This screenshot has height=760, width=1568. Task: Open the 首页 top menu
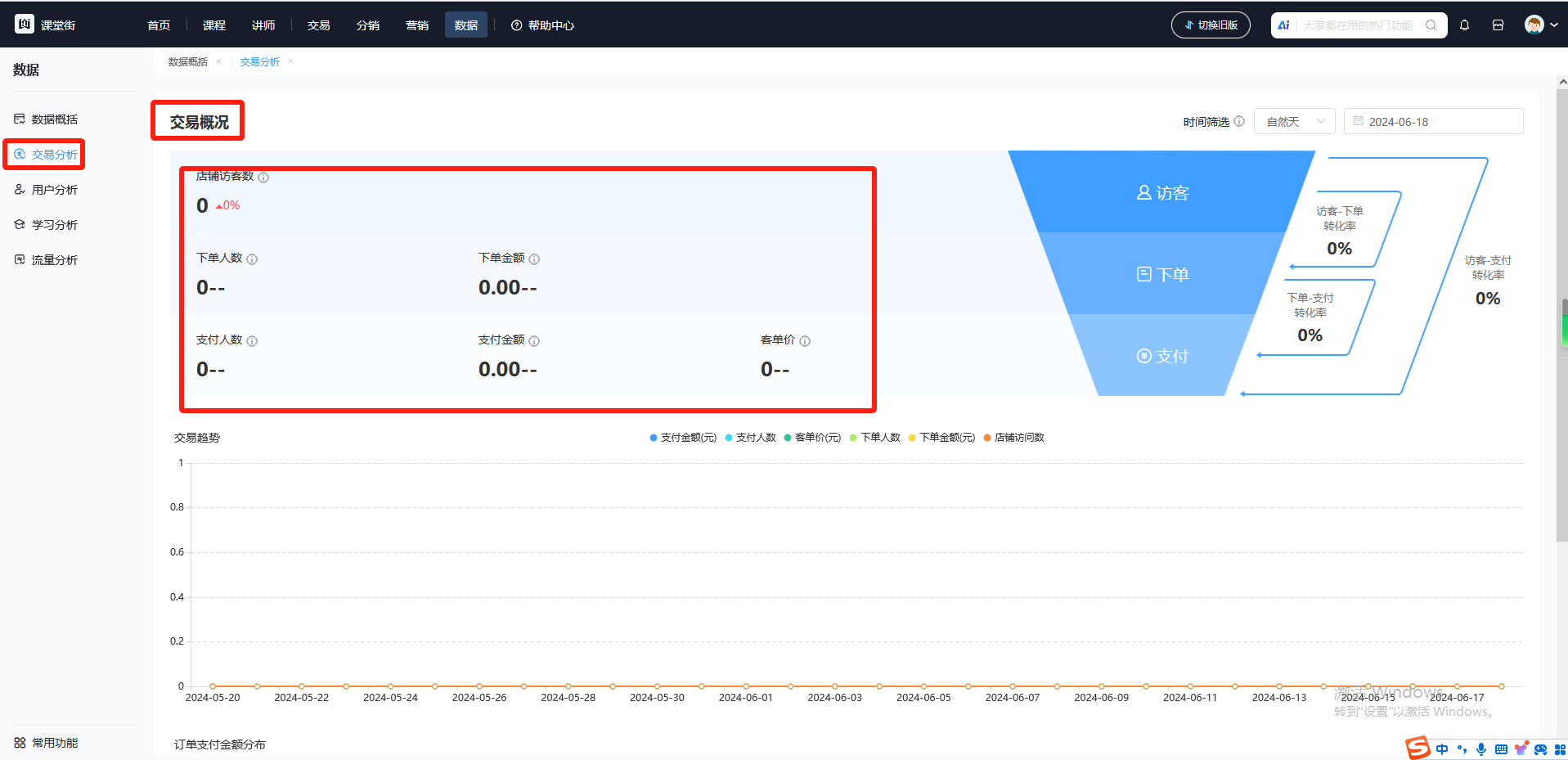[159, 25]
